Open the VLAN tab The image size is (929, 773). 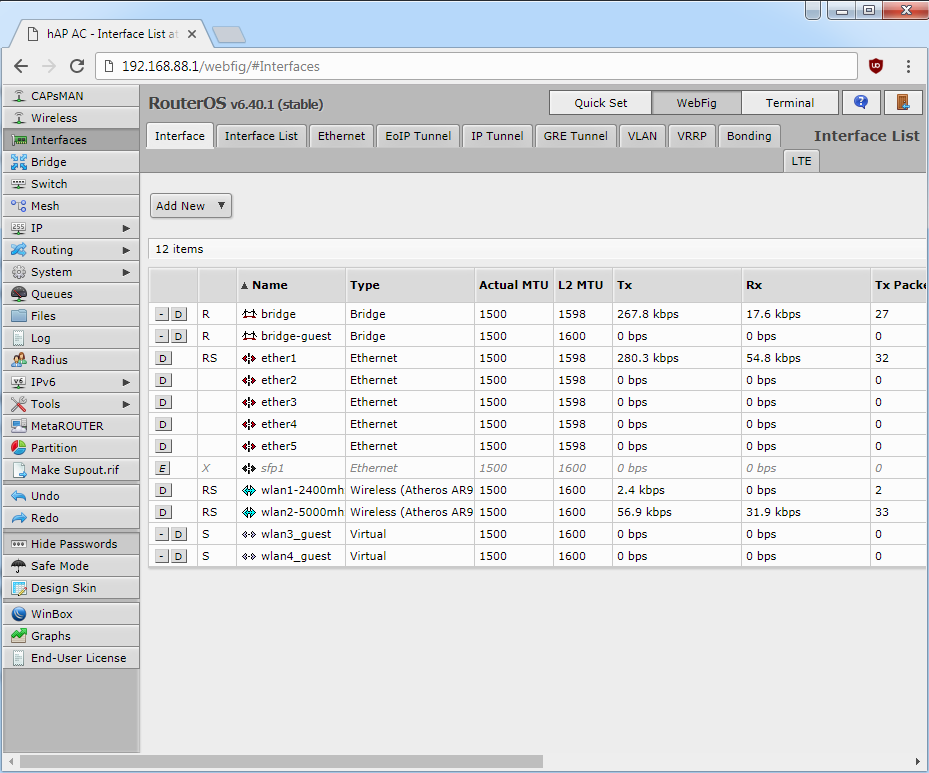click(x=642, y=136)
